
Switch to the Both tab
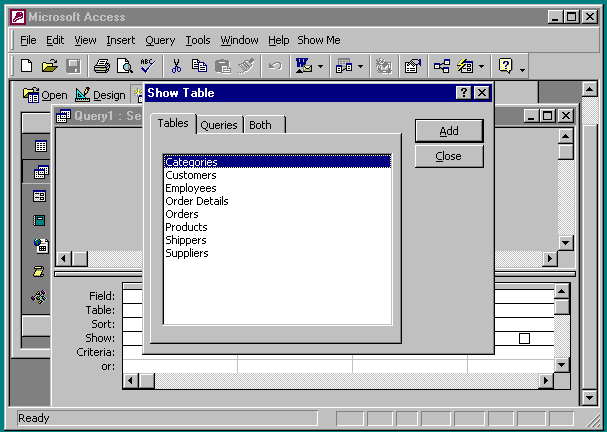click(264, 125)
